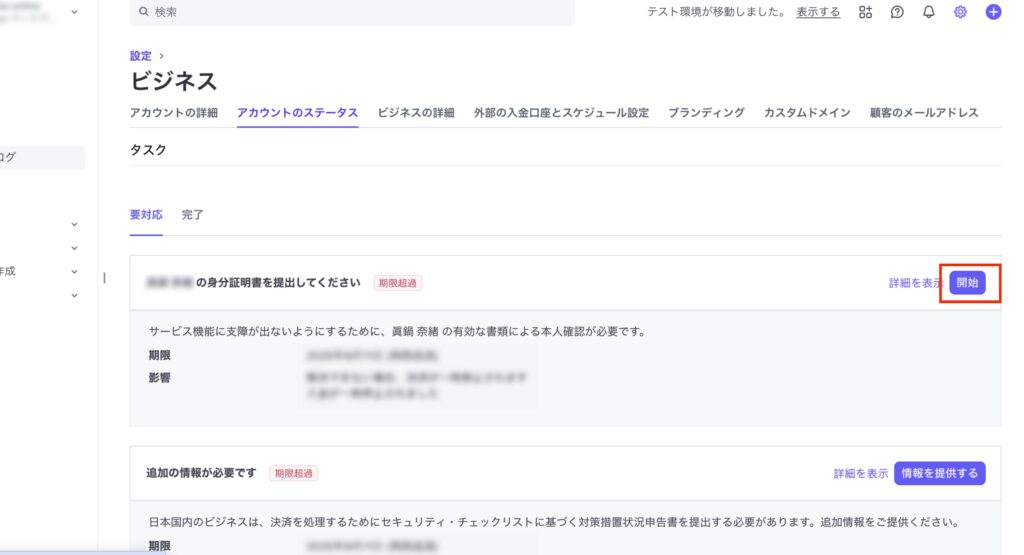Expand account switcher chevron atop the sidebar
The width and height of the screenshot is (1024, 555).
(x=74, y=12)
